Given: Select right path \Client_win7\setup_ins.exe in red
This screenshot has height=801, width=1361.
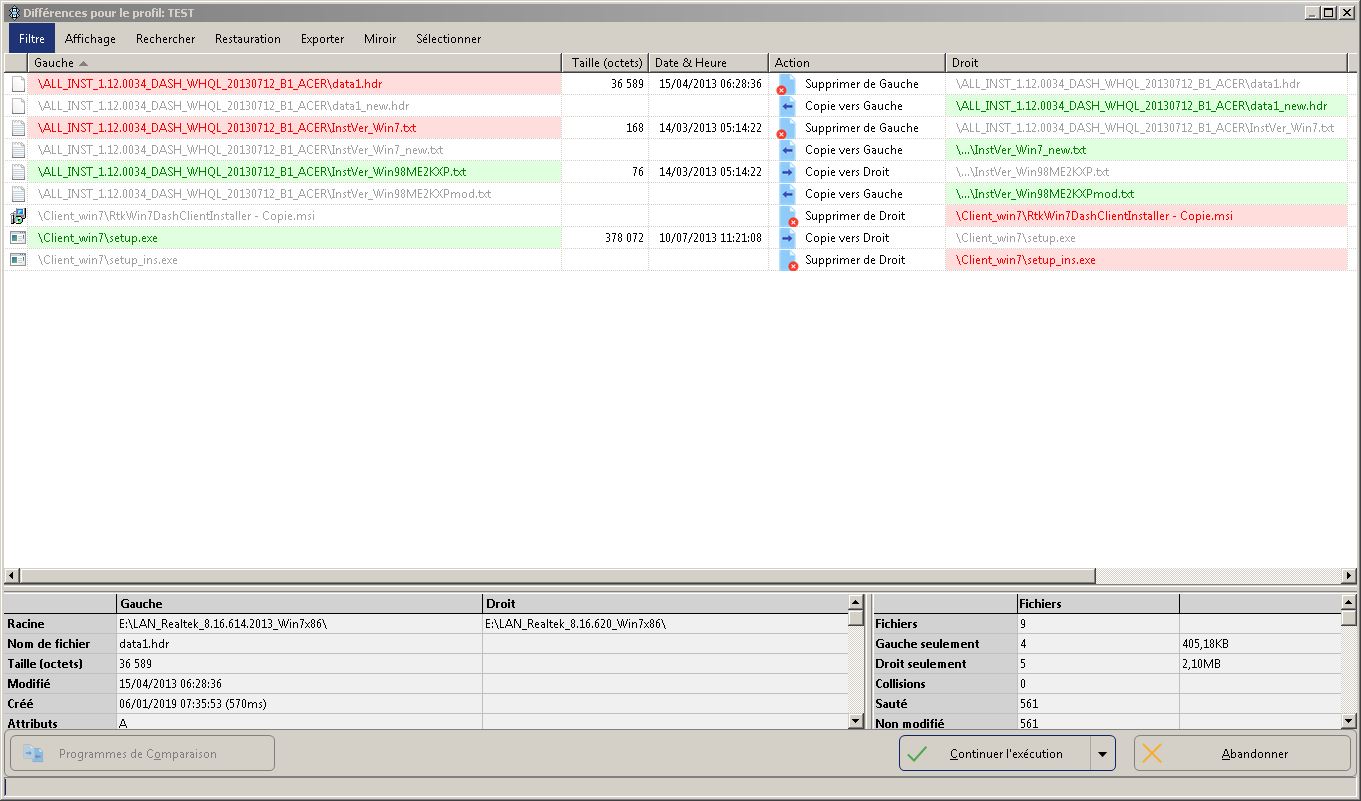Looking at the screenshot, I should coord(1026,260).
